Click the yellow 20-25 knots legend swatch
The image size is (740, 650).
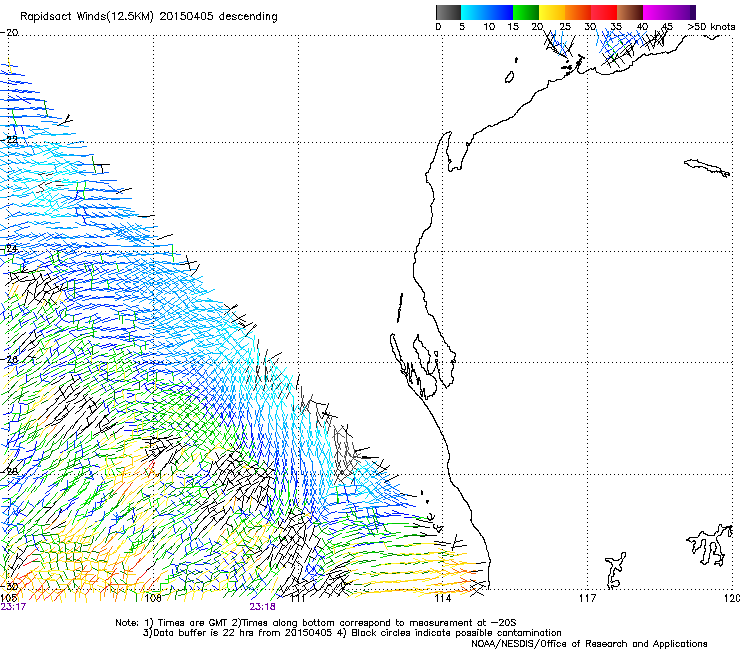(552, 12)
